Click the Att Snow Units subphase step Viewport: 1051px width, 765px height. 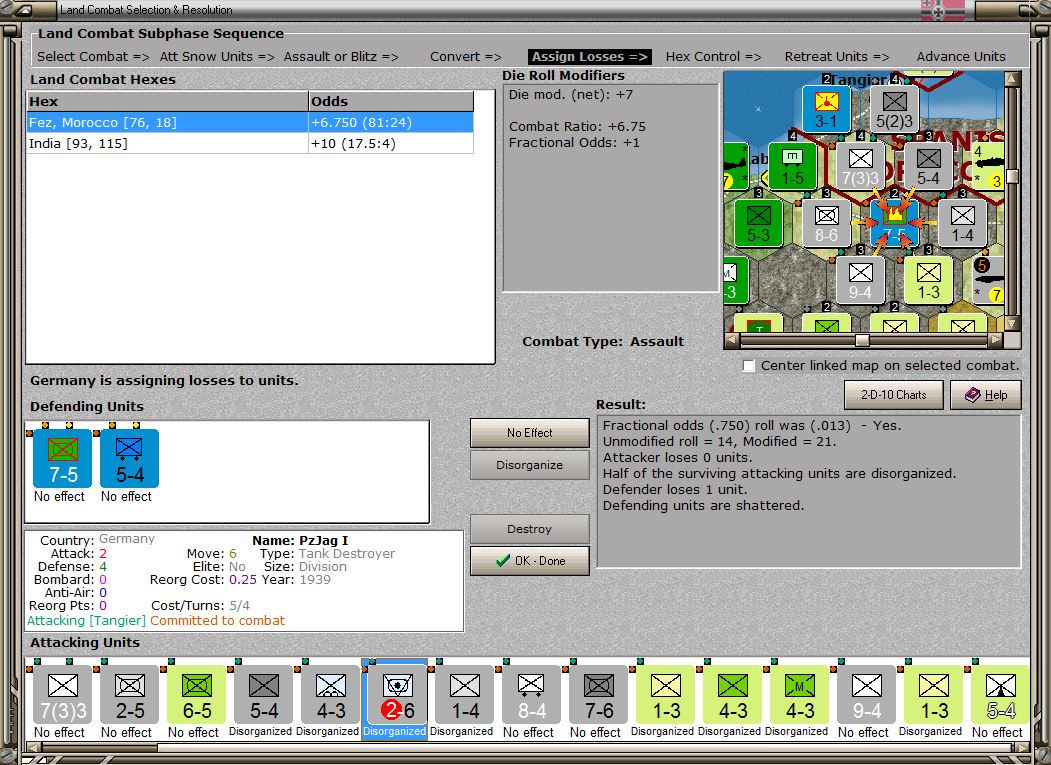tap(217, 57)
